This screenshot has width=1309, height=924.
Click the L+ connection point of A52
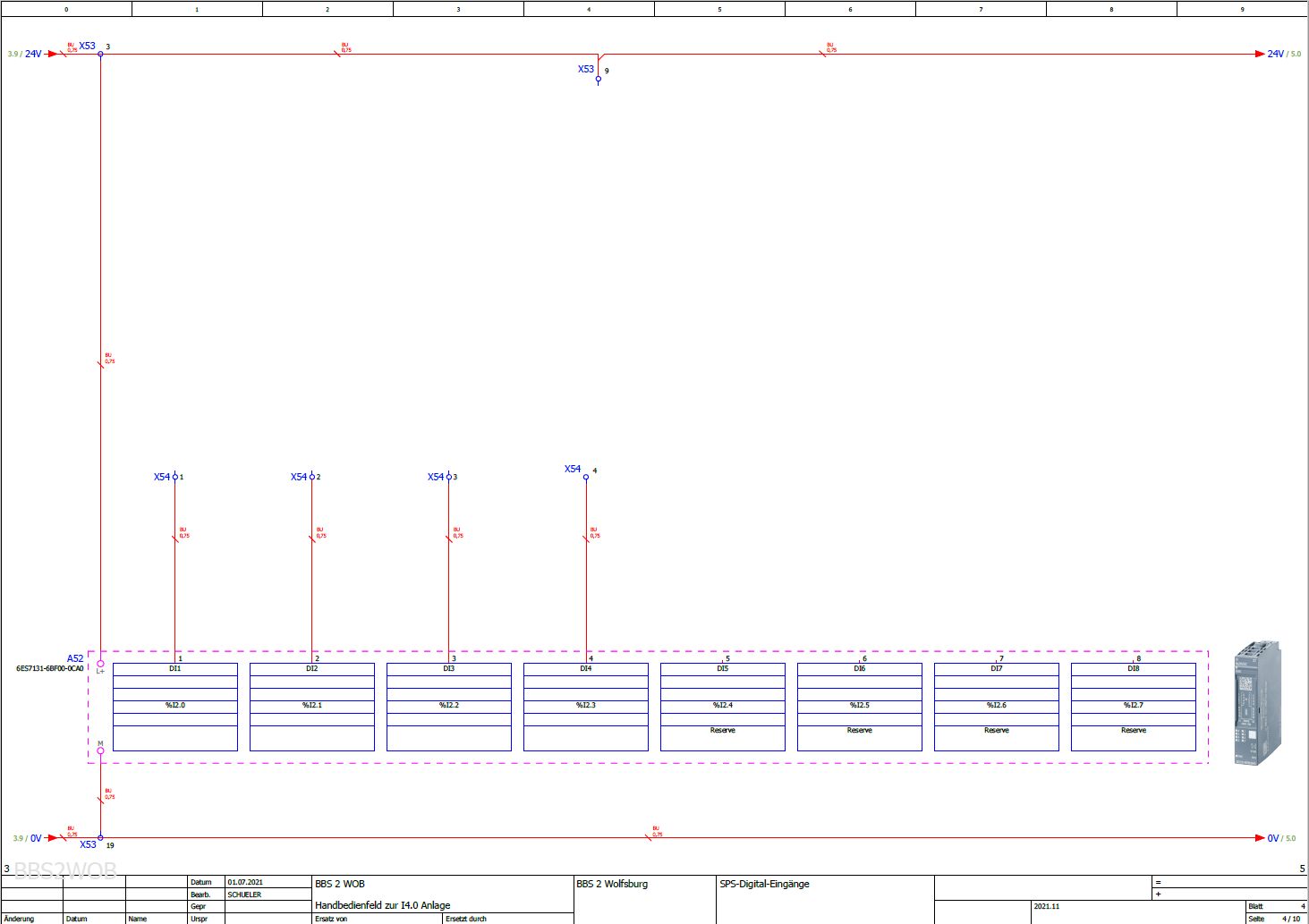[100, 664]
